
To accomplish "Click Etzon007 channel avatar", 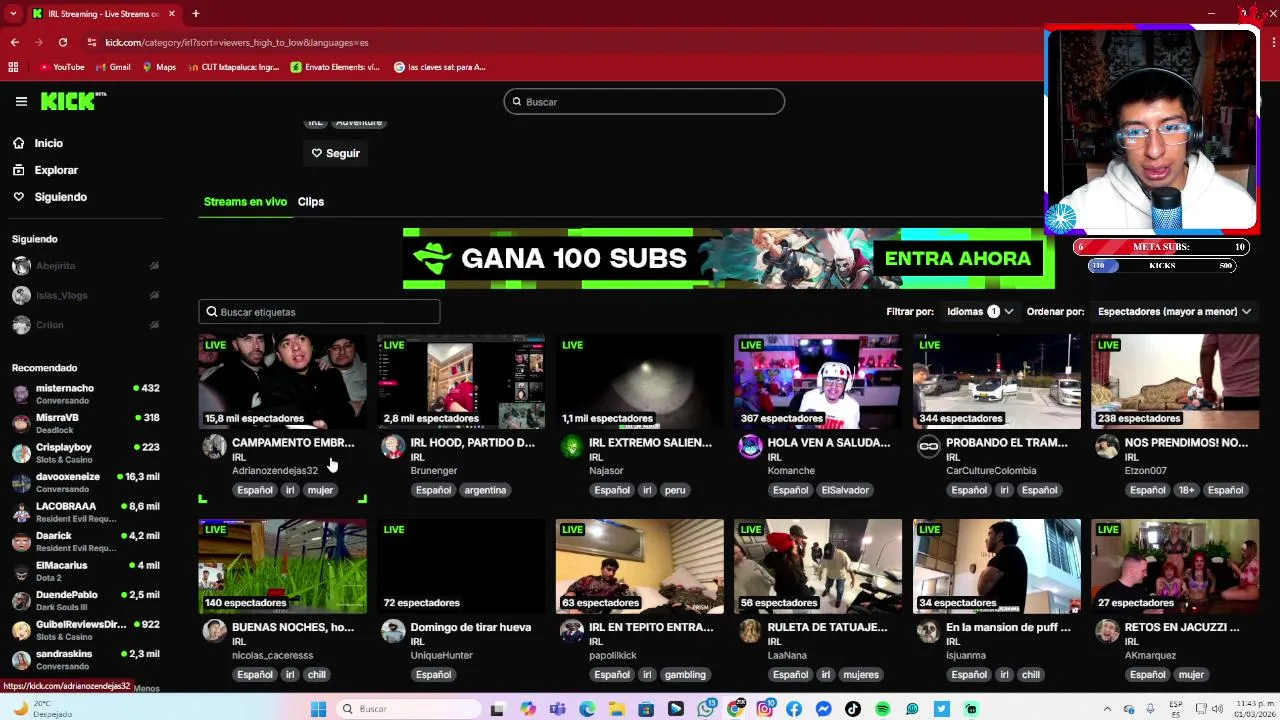I will coord(1107,447).
